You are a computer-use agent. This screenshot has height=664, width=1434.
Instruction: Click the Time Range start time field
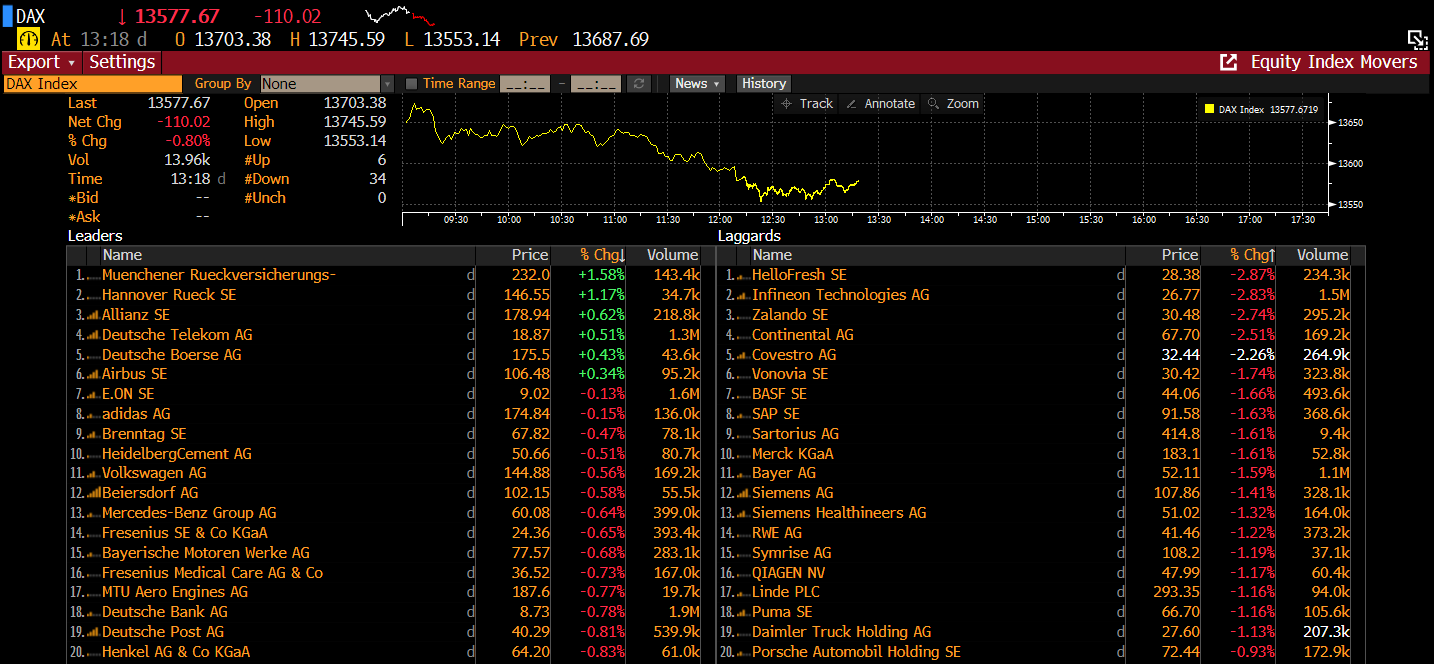coord(524,84)
